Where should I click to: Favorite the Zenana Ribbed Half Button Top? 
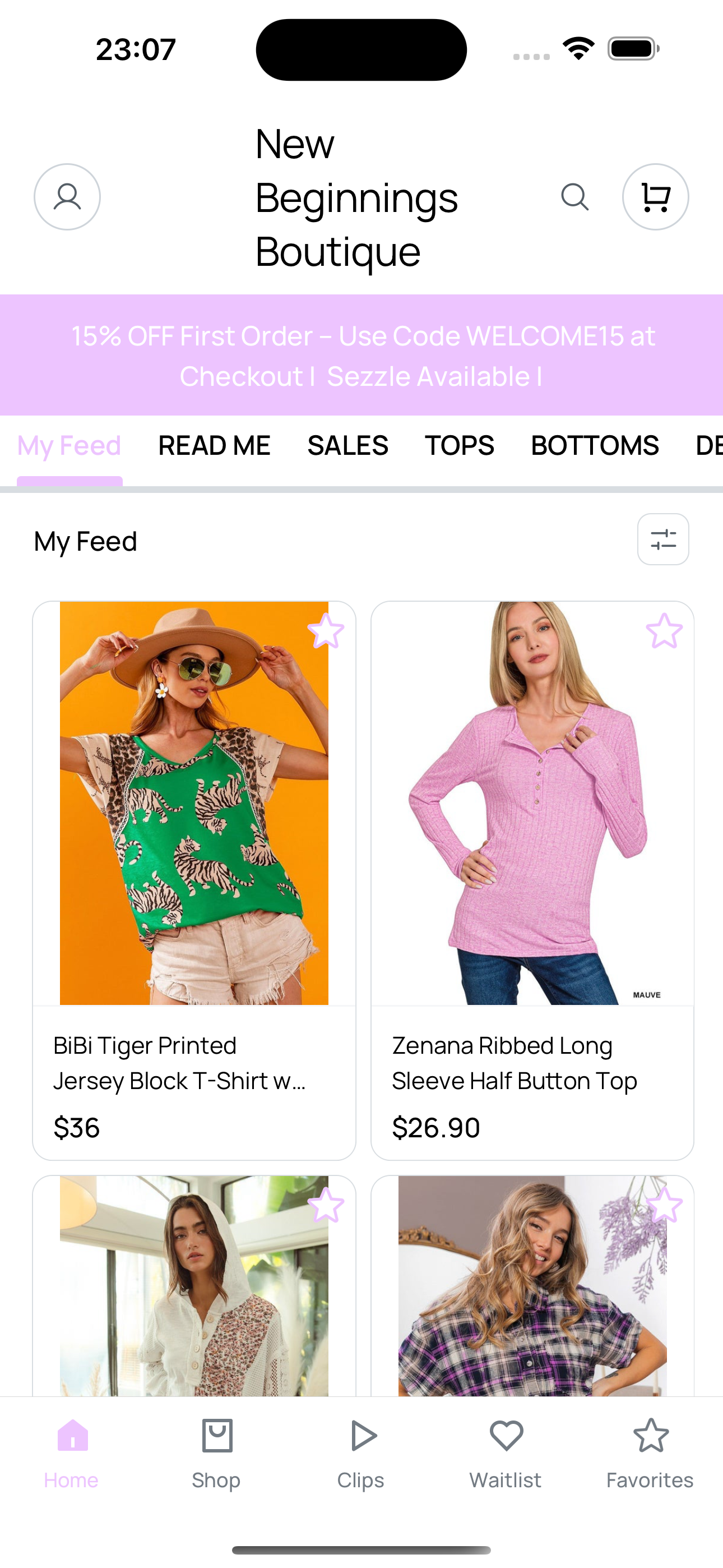click(x=664, y=630)
